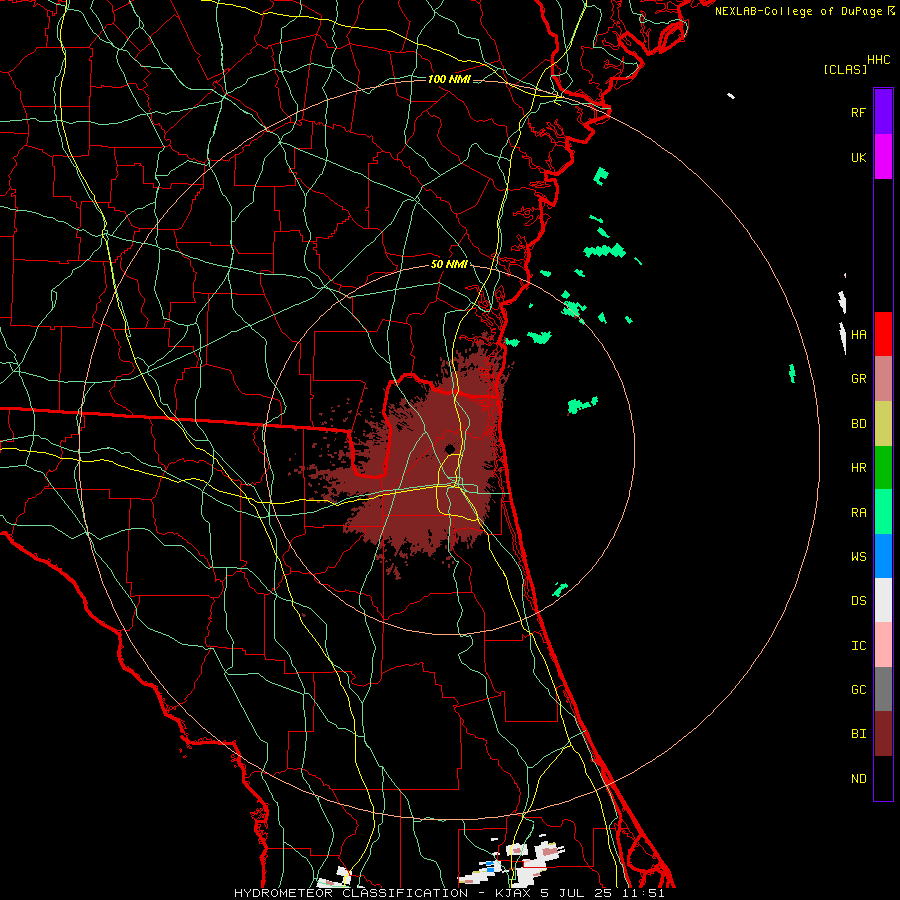Click the BI brown legend swatch

tap(883, 734)
